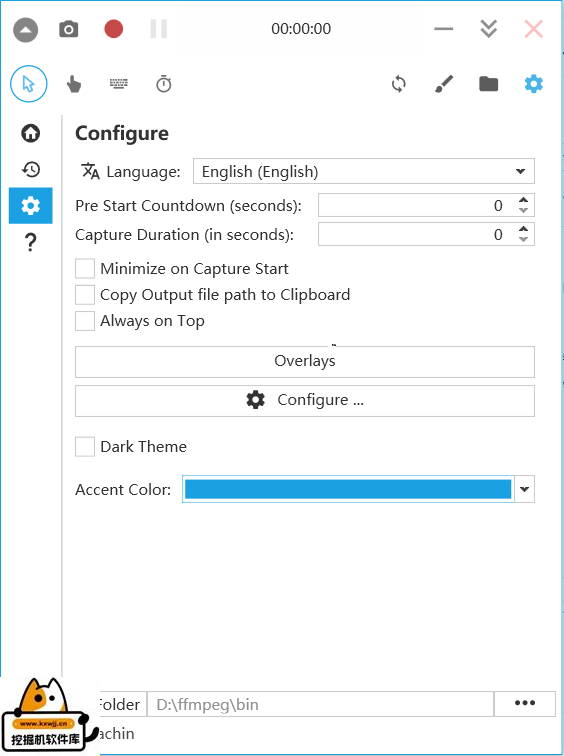This screenshot has height=756, width=564.
Task: Click the stopwatch timer icon
Action: (x=164, y=84)
